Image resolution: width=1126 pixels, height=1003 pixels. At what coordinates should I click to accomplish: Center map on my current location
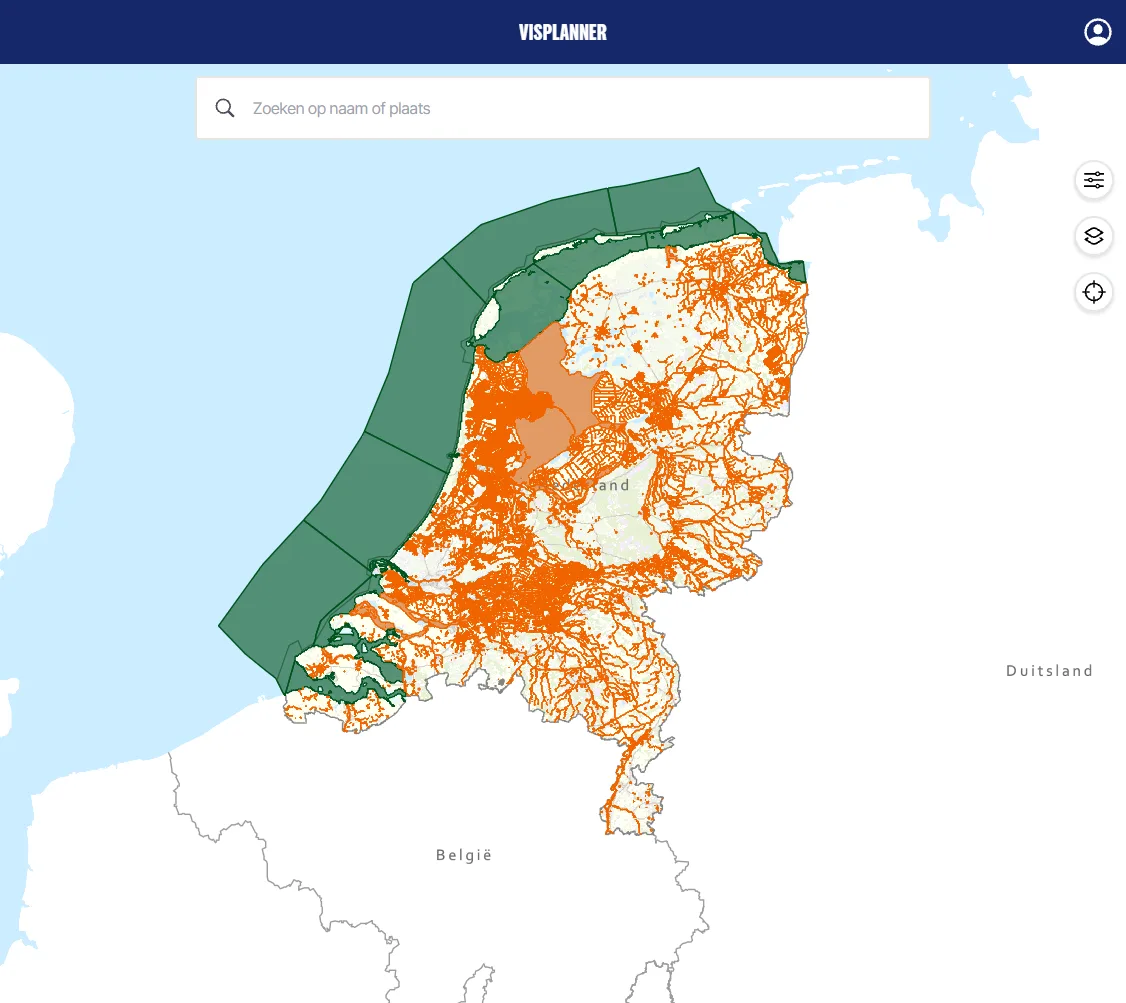pyautogui.click(x=1094, y=292)
